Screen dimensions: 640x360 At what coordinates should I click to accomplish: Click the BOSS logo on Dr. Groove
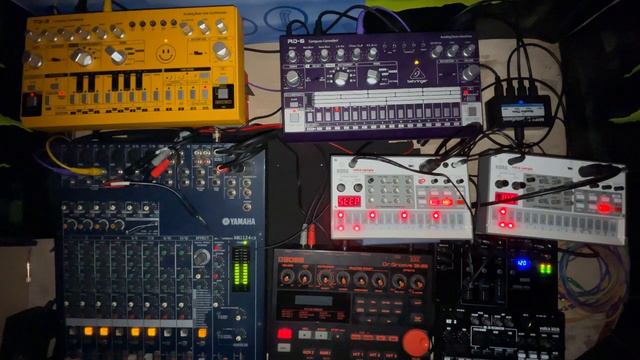pos(291,260)
